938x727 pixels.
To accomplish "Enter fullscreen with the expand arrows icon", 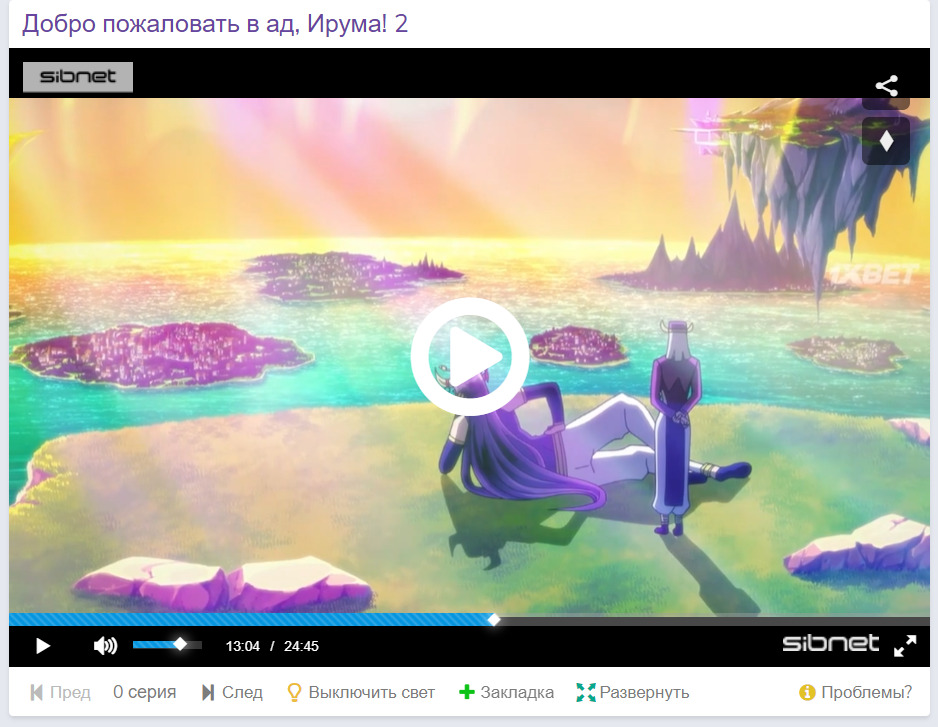I will pyautogui.click(x=904, y=646).
